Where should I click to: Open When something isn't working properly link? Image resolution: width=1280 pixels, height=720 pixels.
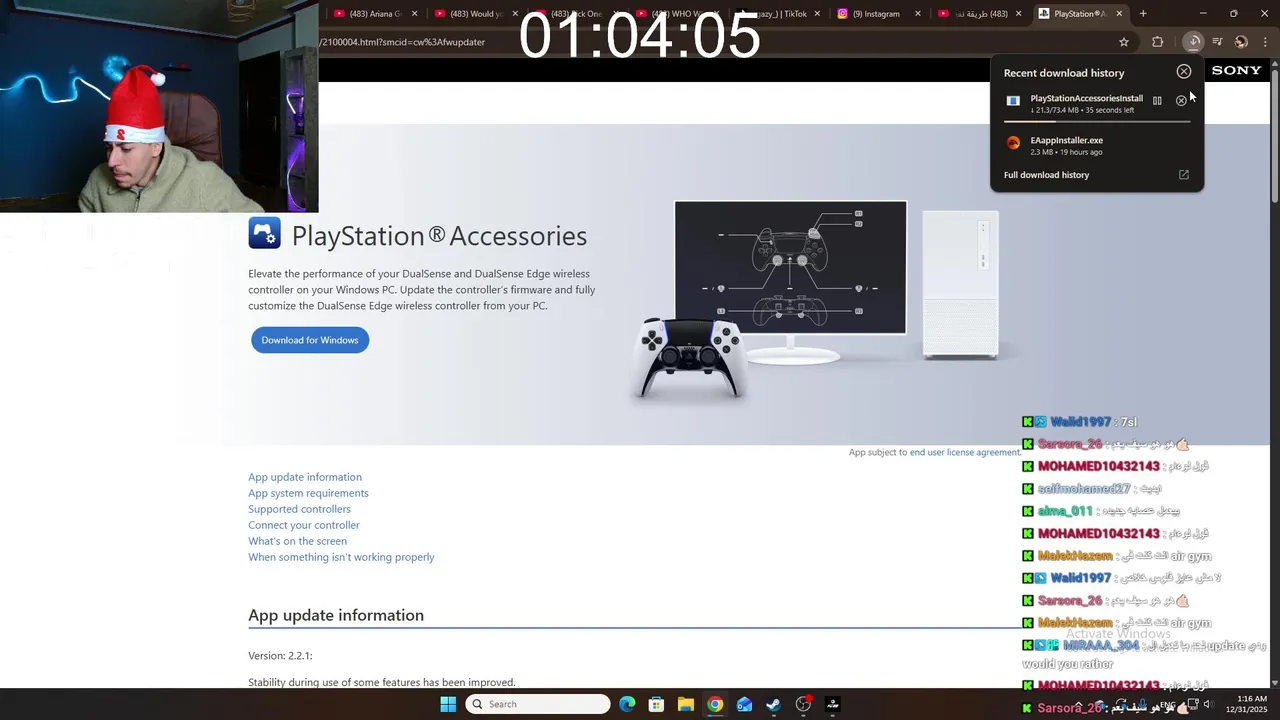click(341, 557)
